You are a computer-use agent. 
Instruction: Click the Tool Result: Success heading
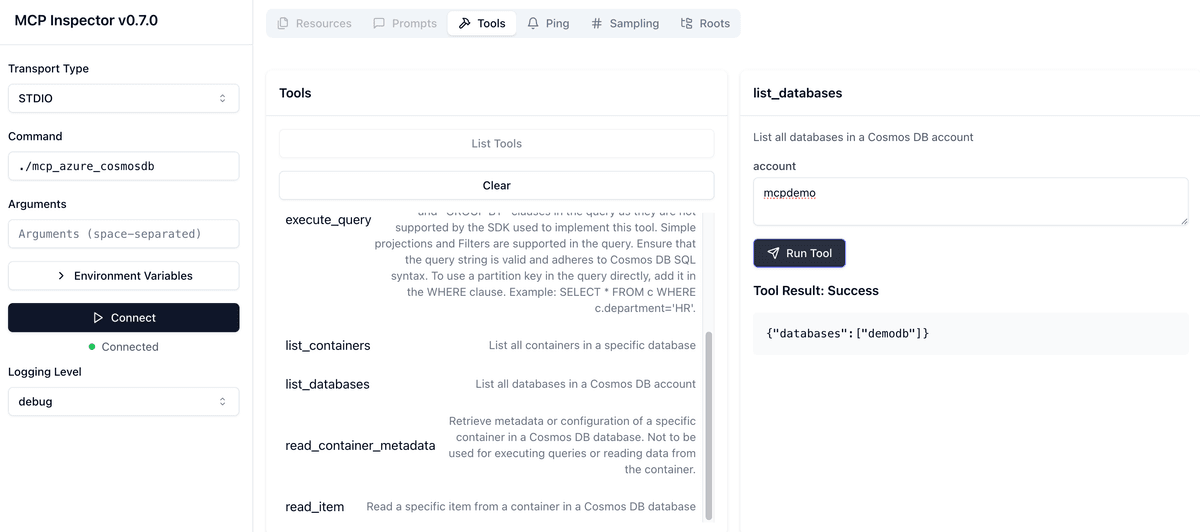pos(816,291)
